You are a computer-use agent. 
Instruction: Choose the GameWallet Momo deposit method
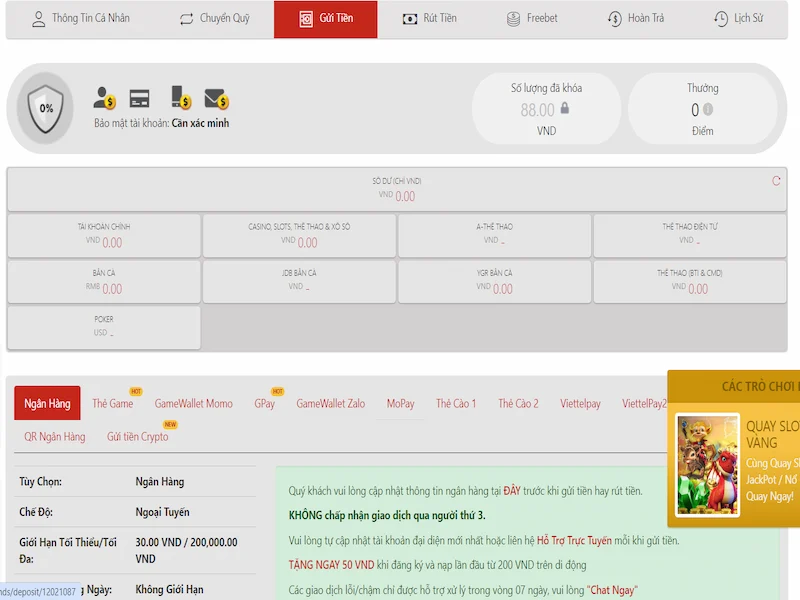193,404
